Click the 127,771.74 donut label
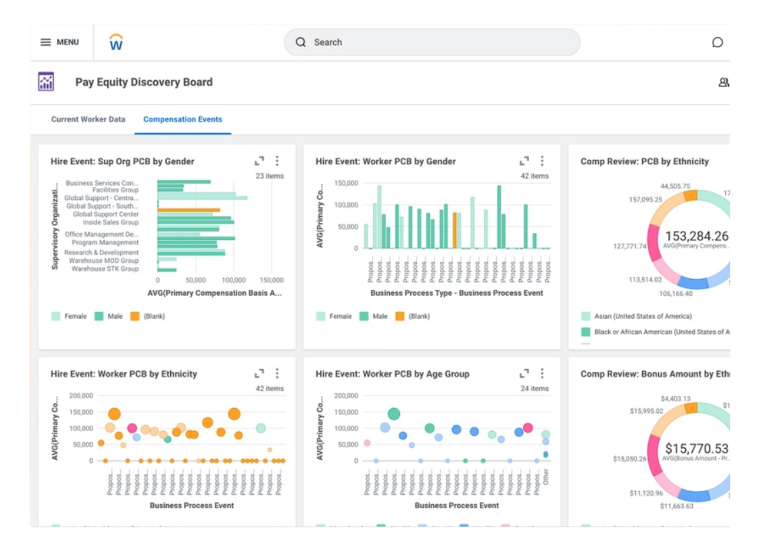Viewport: 778px width, 554px height. [630, 246]
